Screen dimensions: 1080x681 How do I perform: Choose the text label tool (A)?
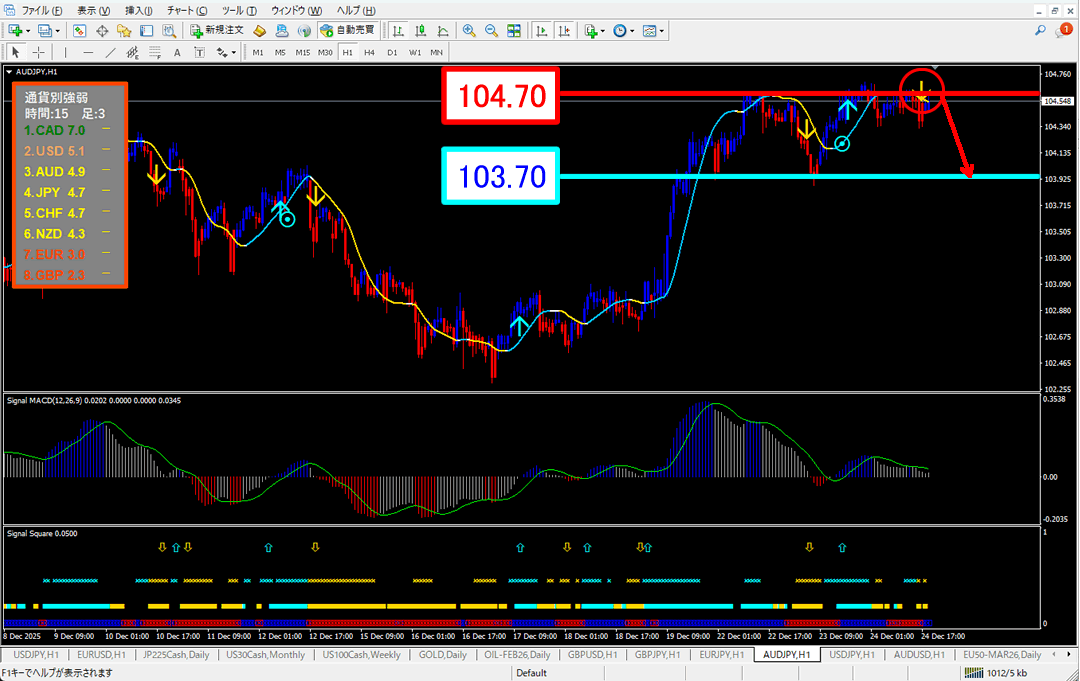[x=177, y=52]
